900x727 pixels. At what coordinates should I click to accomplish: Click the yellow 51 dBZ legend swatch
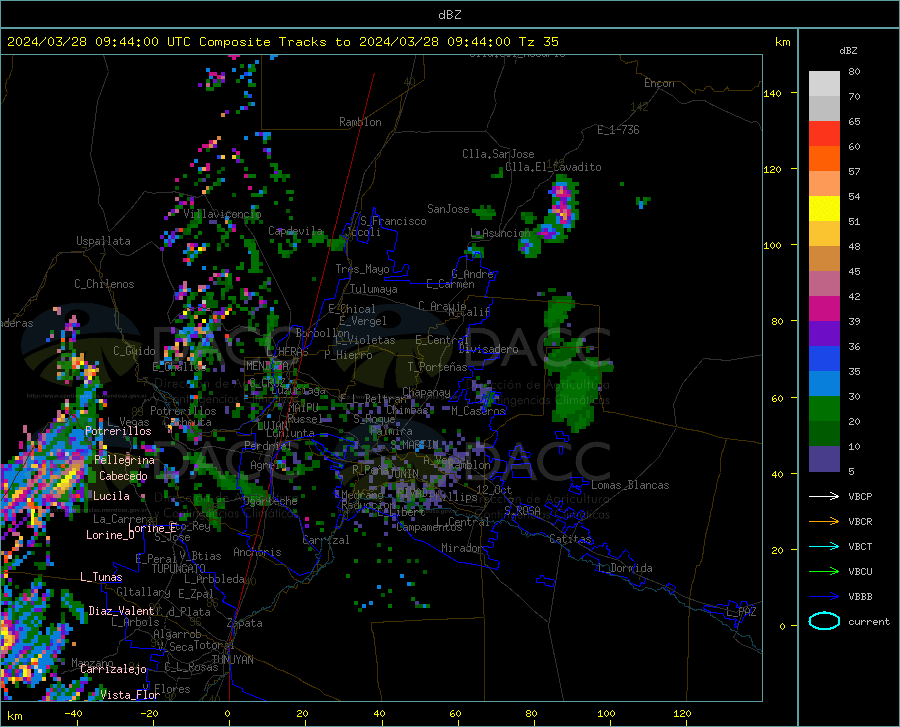point(824,209)
